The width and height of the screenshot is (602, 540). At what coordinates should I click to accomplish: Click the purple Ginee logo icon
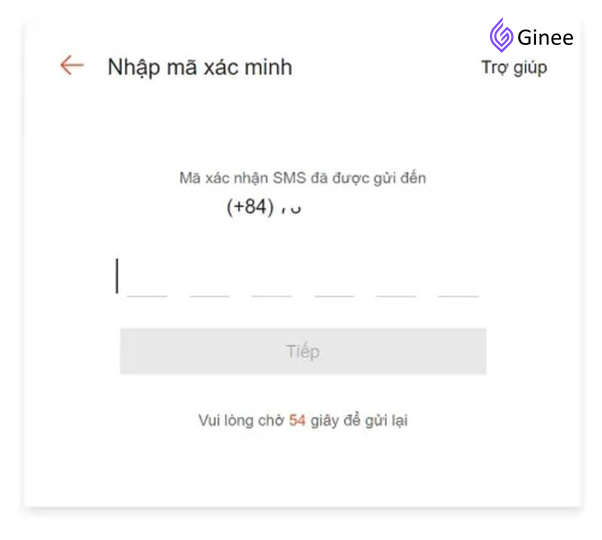[501, 35]
